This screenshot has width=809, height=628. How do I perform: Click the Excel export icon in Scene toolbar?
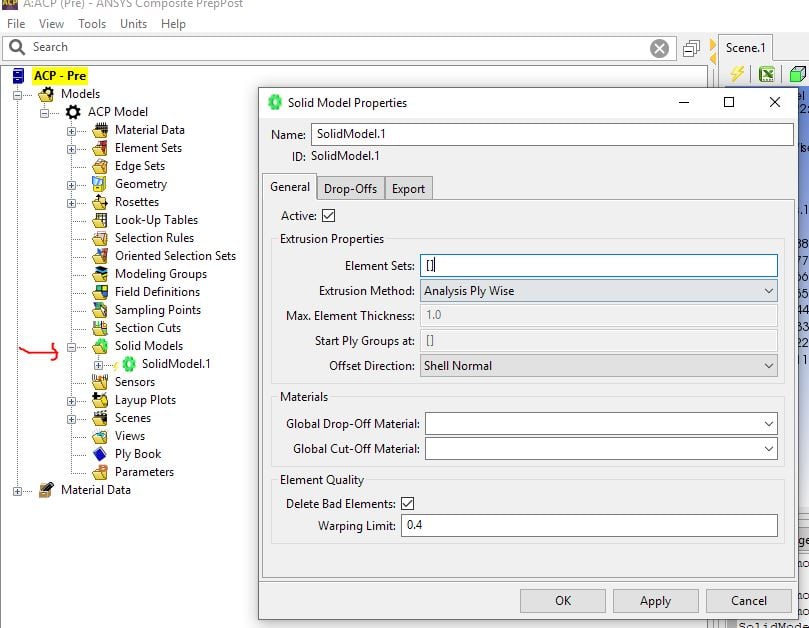[x=767, y=74]
